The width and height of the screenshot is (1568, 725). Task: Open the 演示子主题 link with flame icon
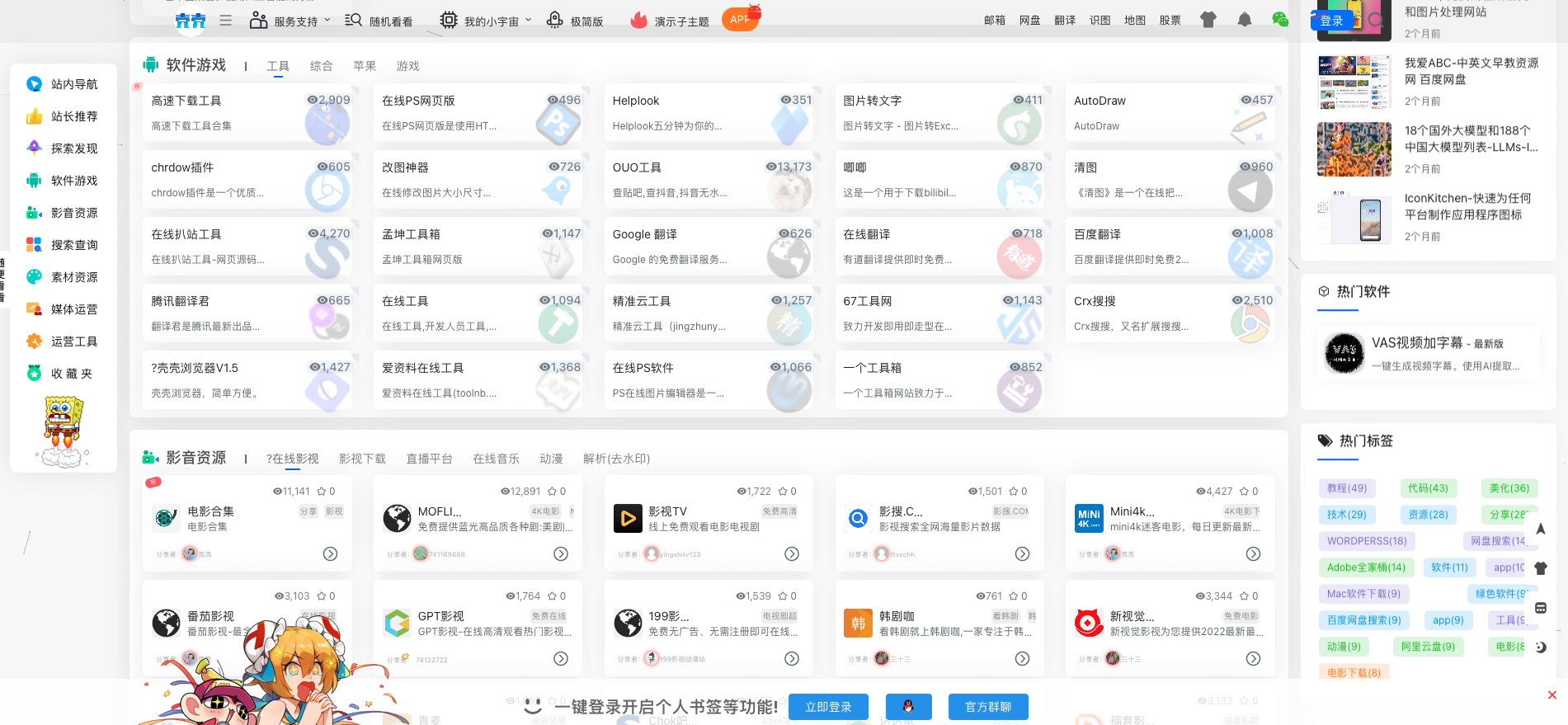(669, 21)
